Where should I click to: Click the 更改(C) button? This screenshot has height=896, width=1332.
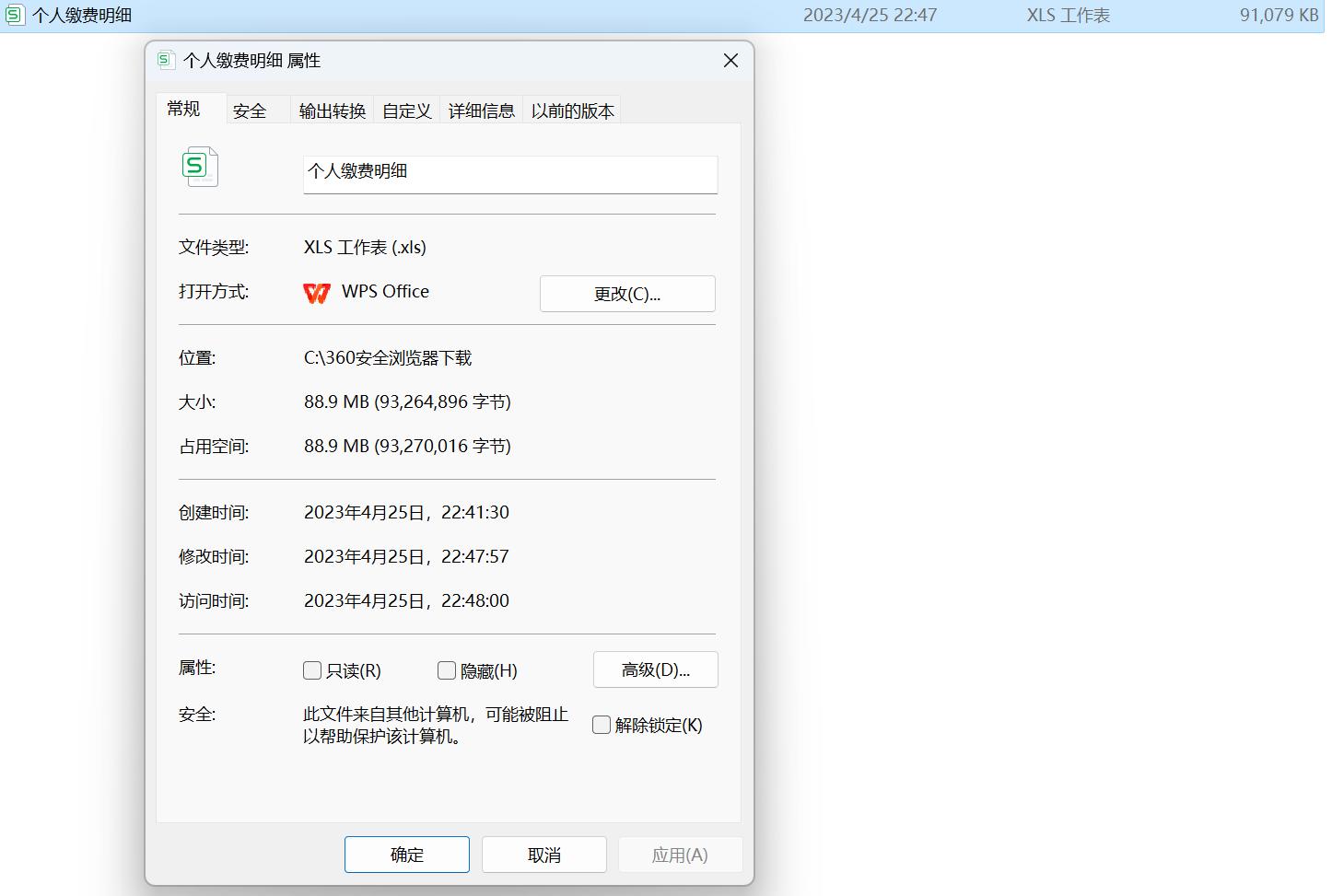click(627, 294)
